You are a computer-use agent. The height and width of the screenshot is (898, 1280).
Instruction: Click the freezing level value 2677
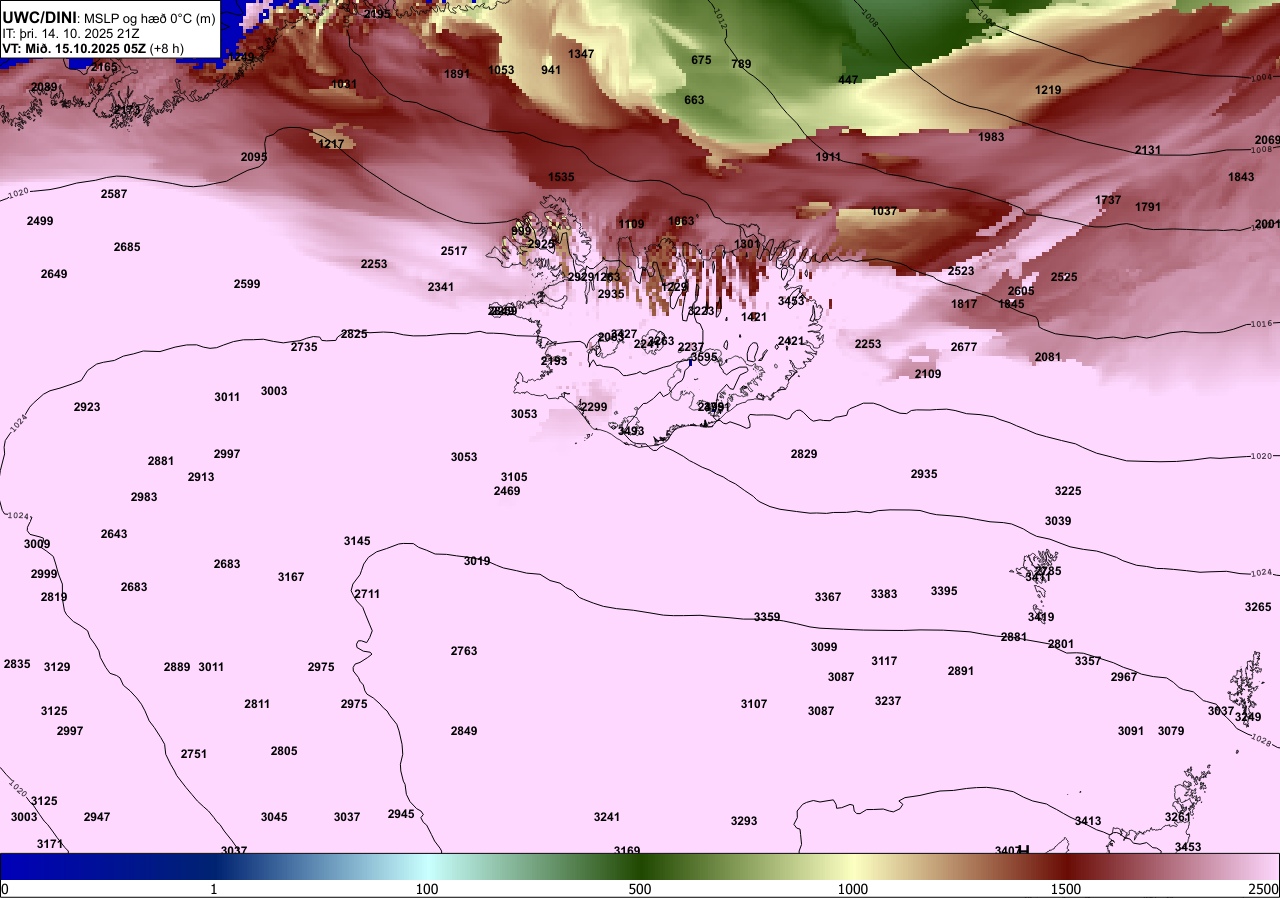click(964, 347)
